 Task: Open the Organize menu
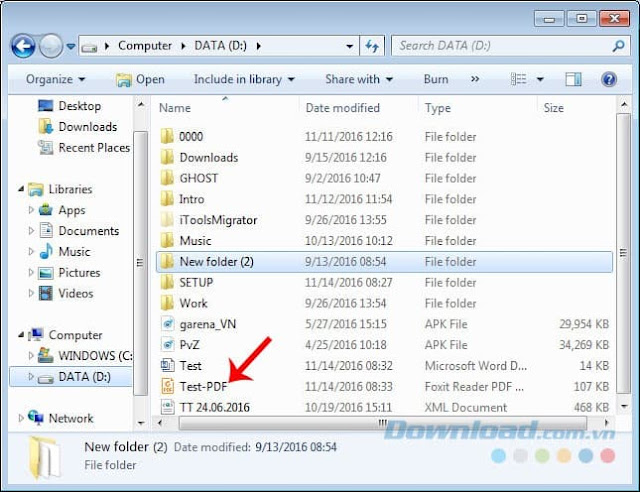[56, 79]
